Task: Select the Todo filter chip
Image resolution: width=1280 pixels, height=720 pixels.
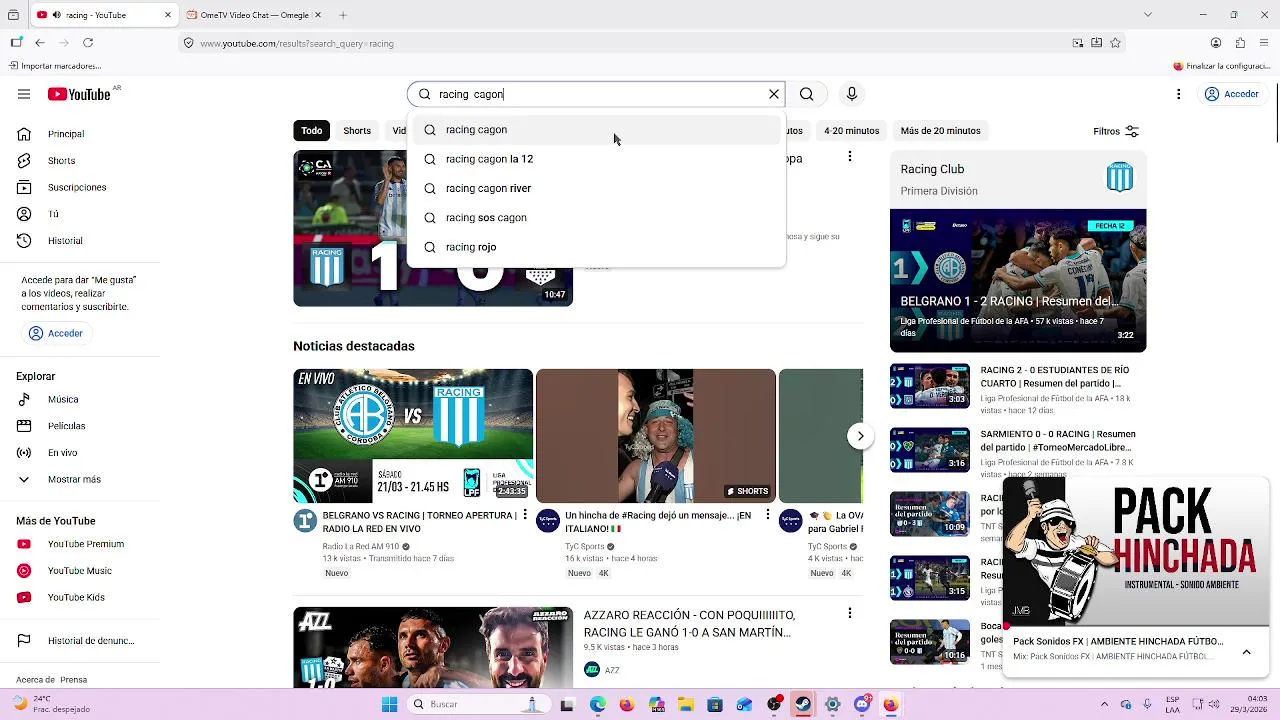Action: point(312,131)
